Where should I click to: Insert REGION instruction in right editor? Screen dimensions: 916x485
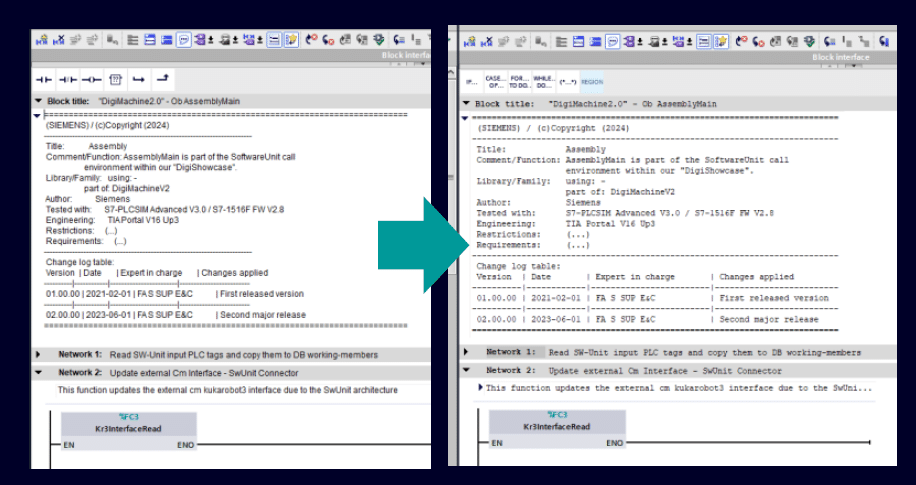(x=592, y=82)
